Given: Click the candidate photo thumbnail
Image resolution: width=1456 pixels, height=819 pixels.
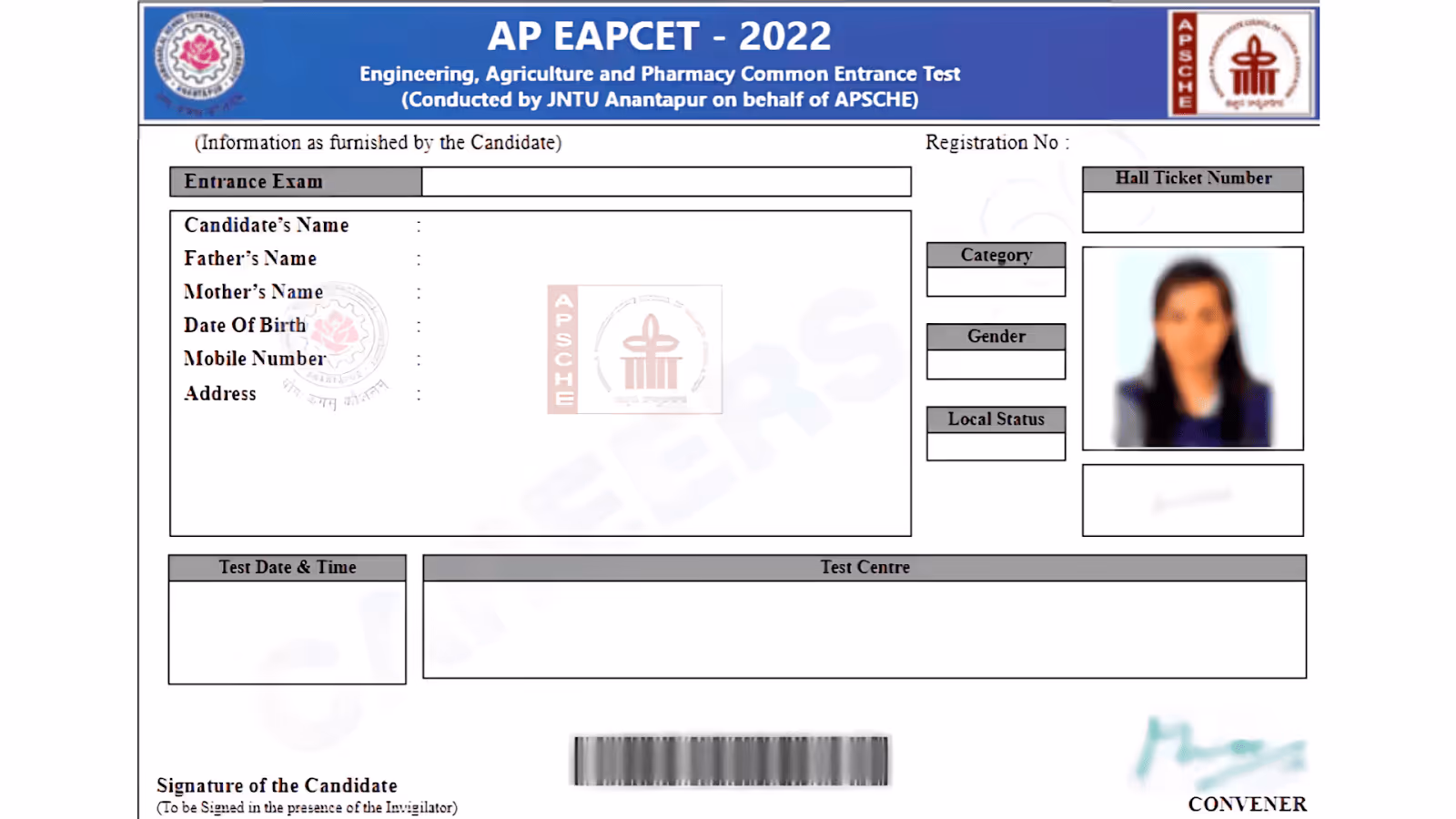Looking at the screenshot, I should tap(1193, 349).
